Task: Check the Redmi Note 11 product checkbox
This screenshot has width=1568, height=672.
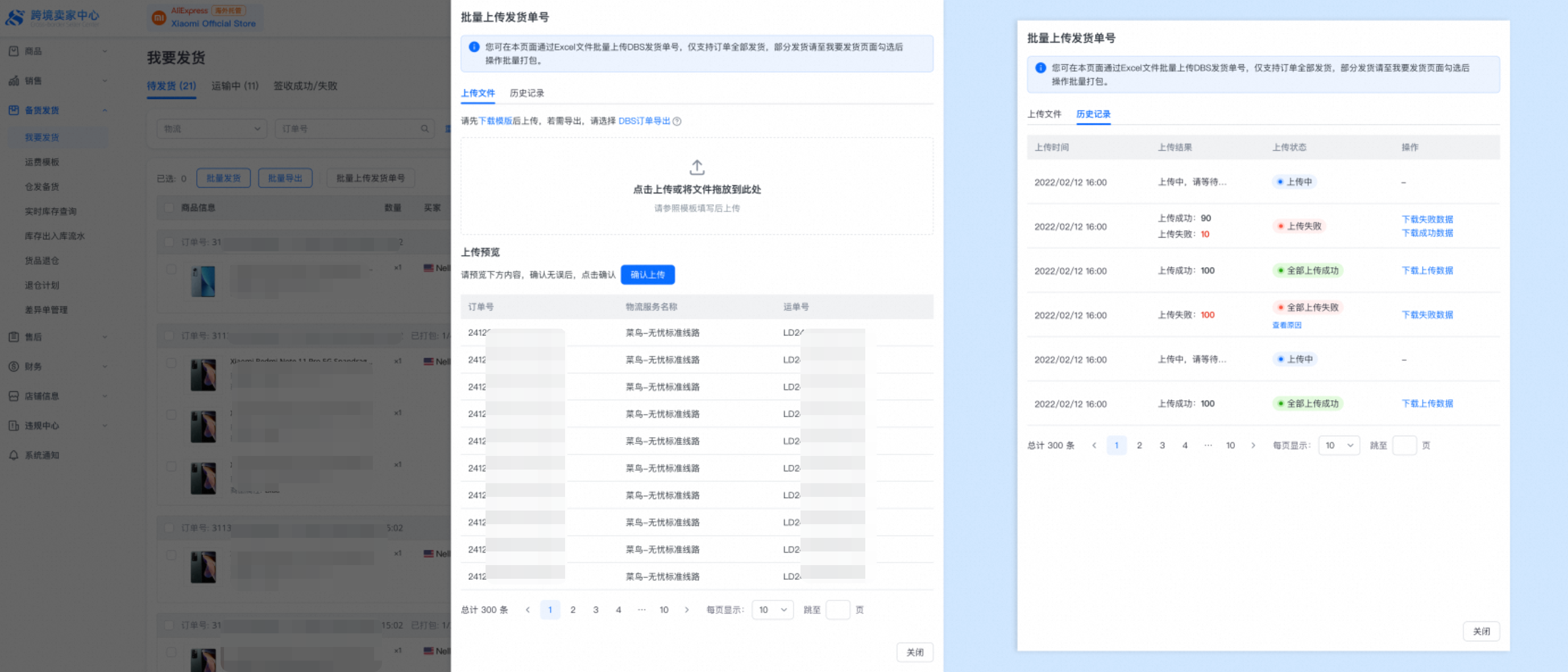Action: (171, 363)
